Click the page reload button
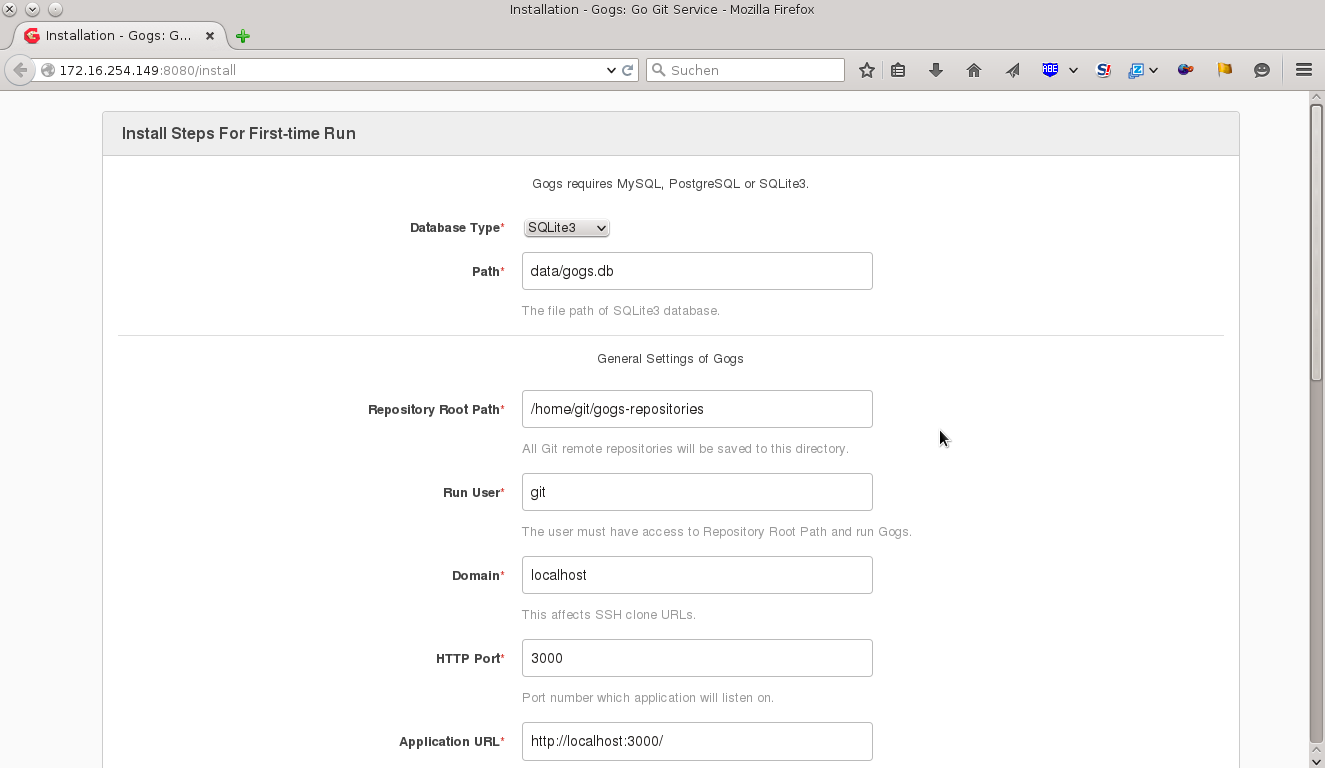Screen dimensions: 1325x768 [629, 70]
